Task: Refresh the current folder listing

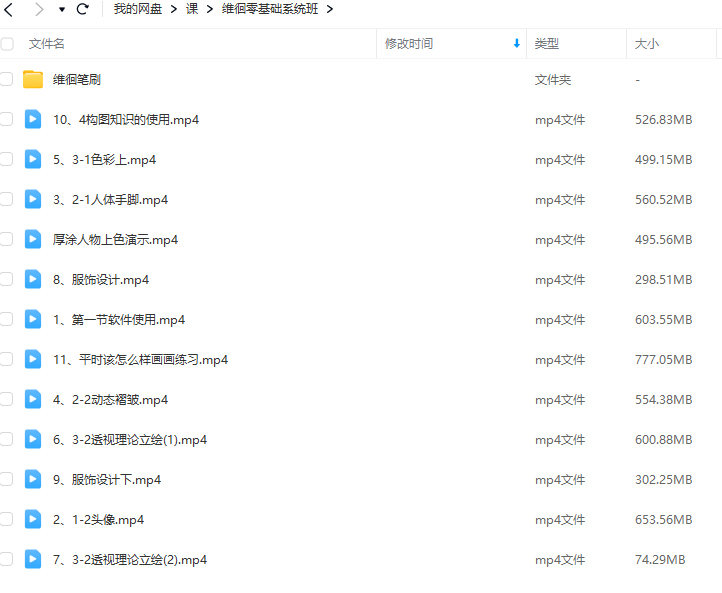Action: coord(82,9)
